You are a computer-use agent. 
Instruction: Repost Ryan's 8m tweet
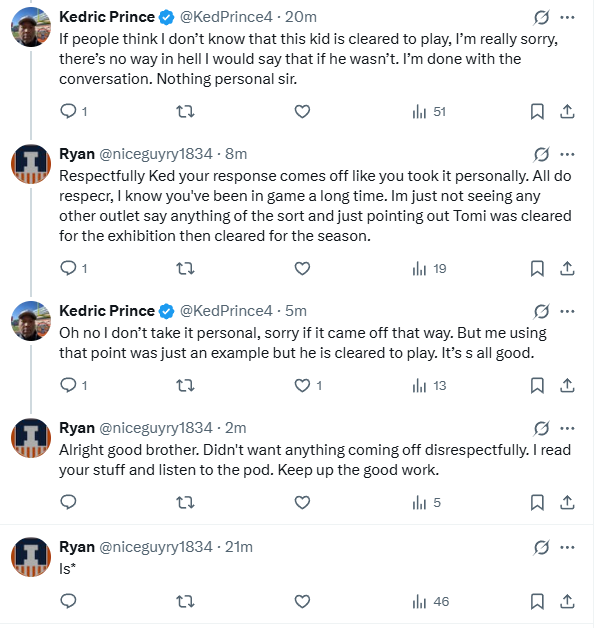tap(185, 268)
